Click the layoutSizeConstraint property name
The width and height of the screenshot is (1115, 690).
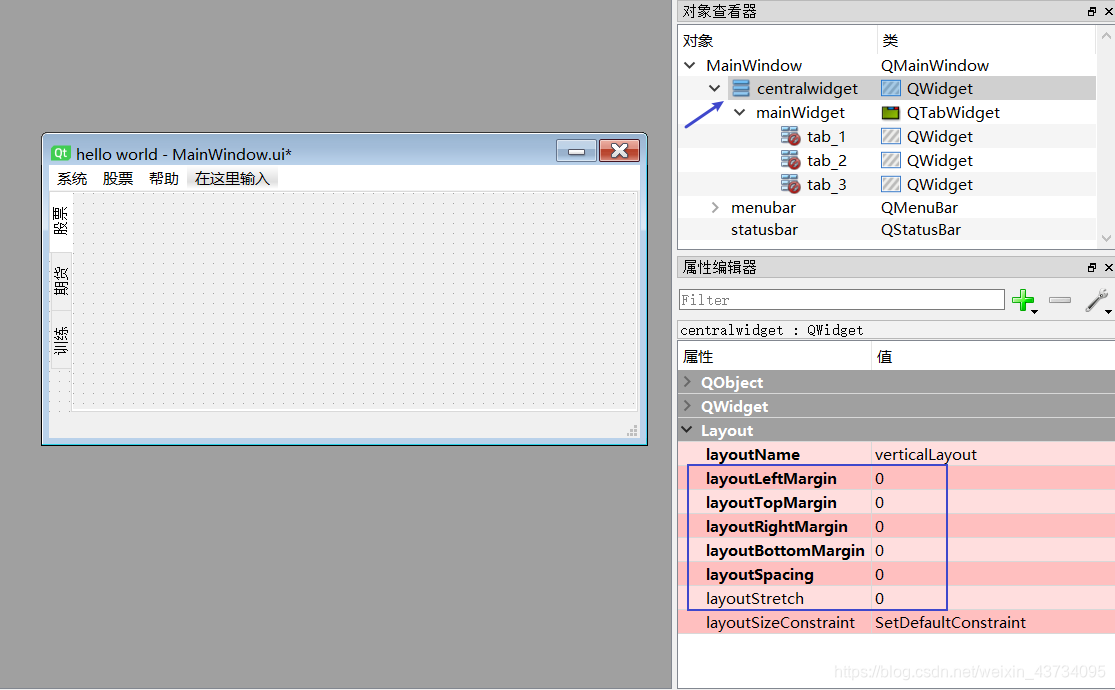point(780,622)
